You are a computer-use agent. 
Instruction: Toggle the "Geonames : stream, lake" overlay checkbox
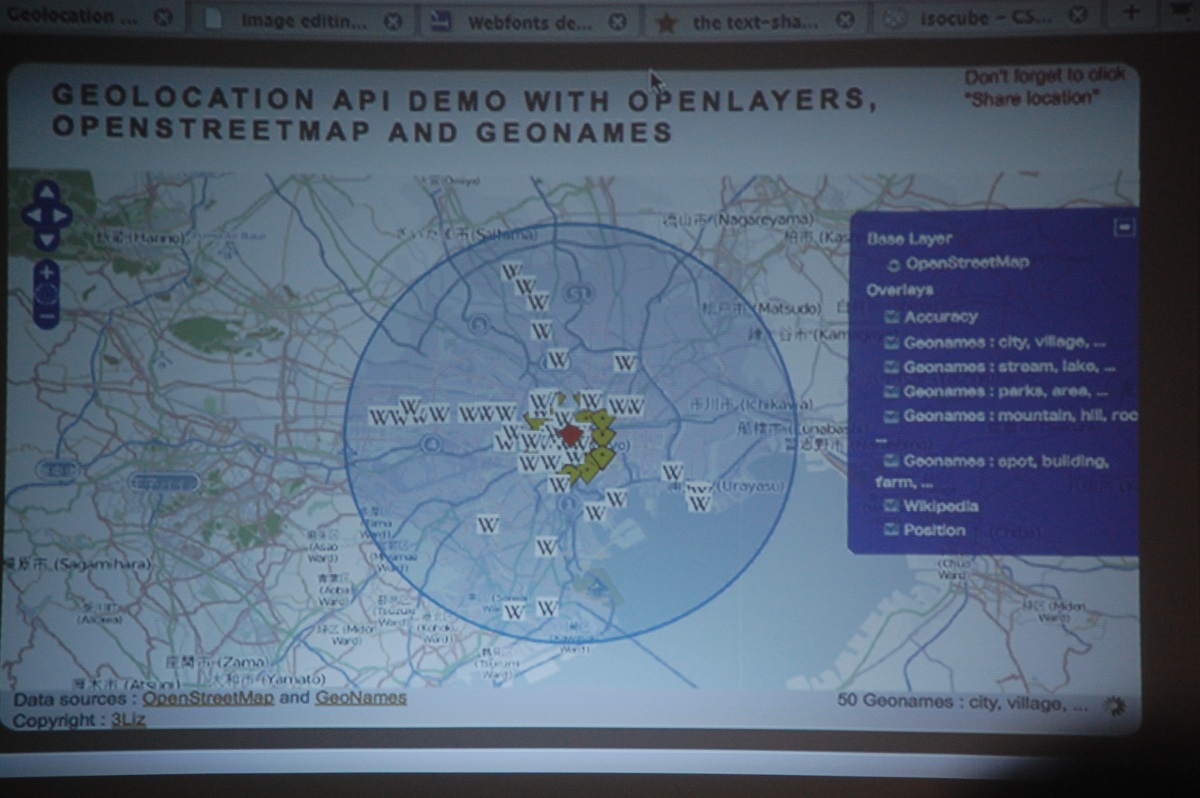pos(892,367)
